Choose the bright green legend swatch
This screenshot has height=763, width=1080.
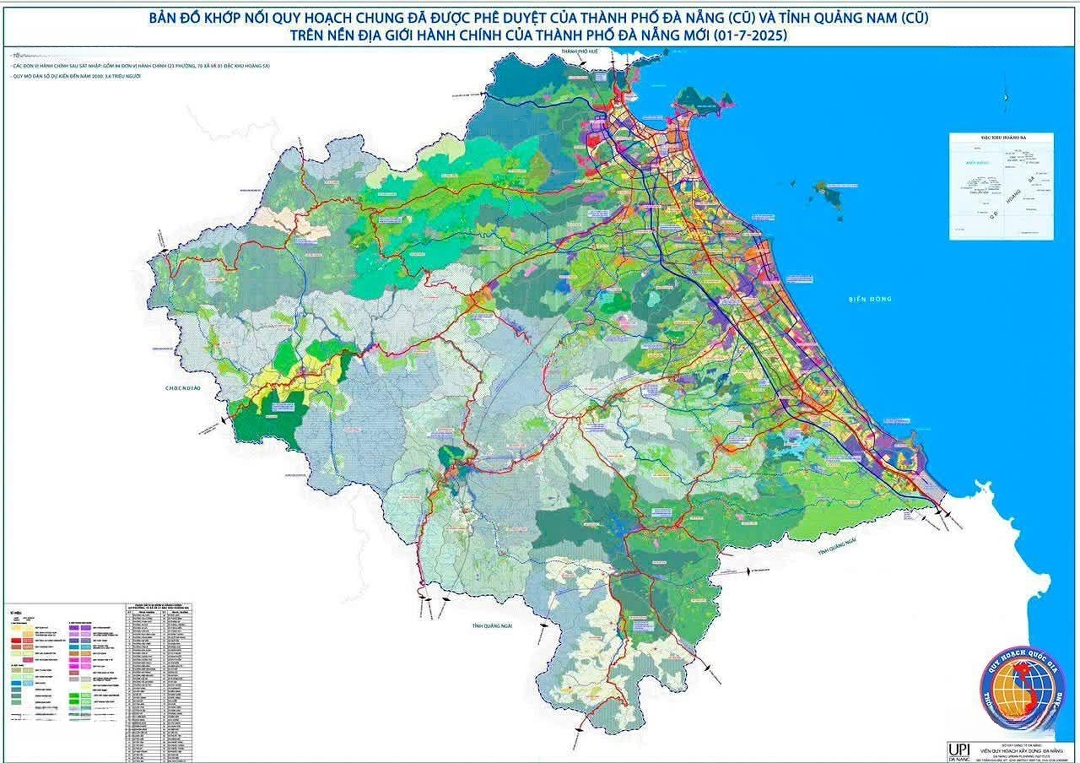[x=74, y=695]
